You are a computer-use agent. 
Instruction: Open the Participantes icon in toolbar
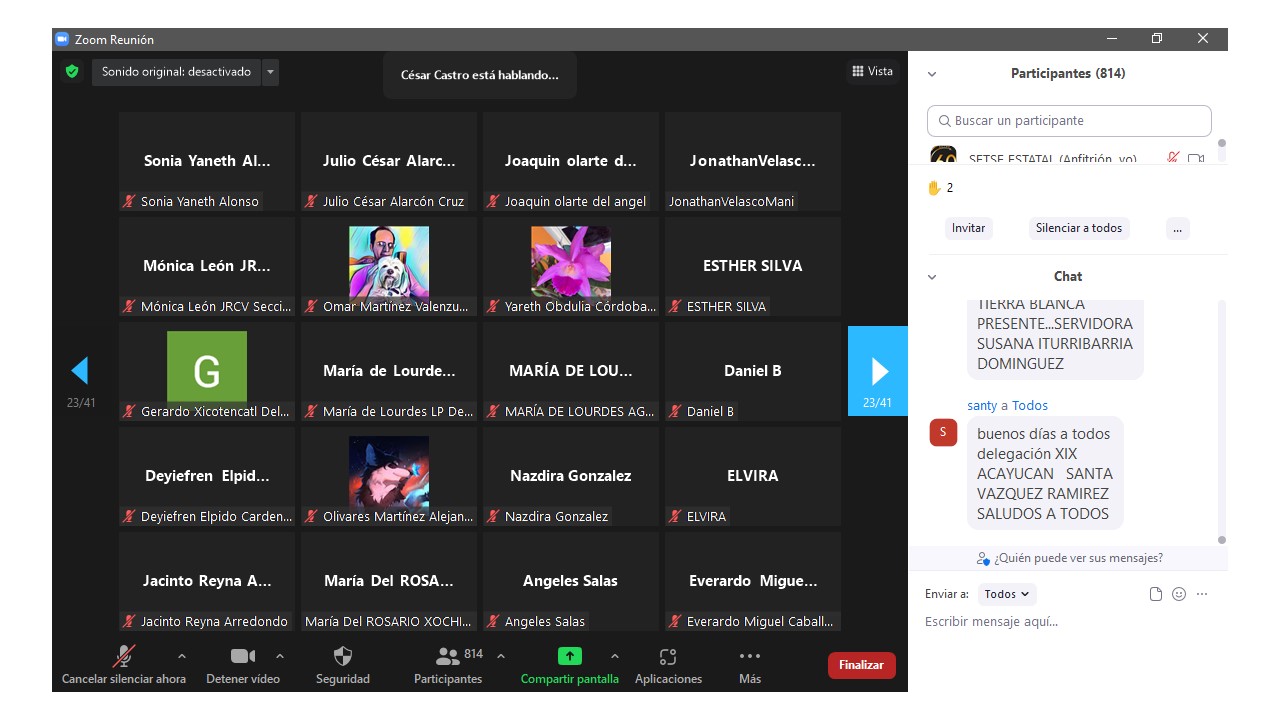[448, 657]
